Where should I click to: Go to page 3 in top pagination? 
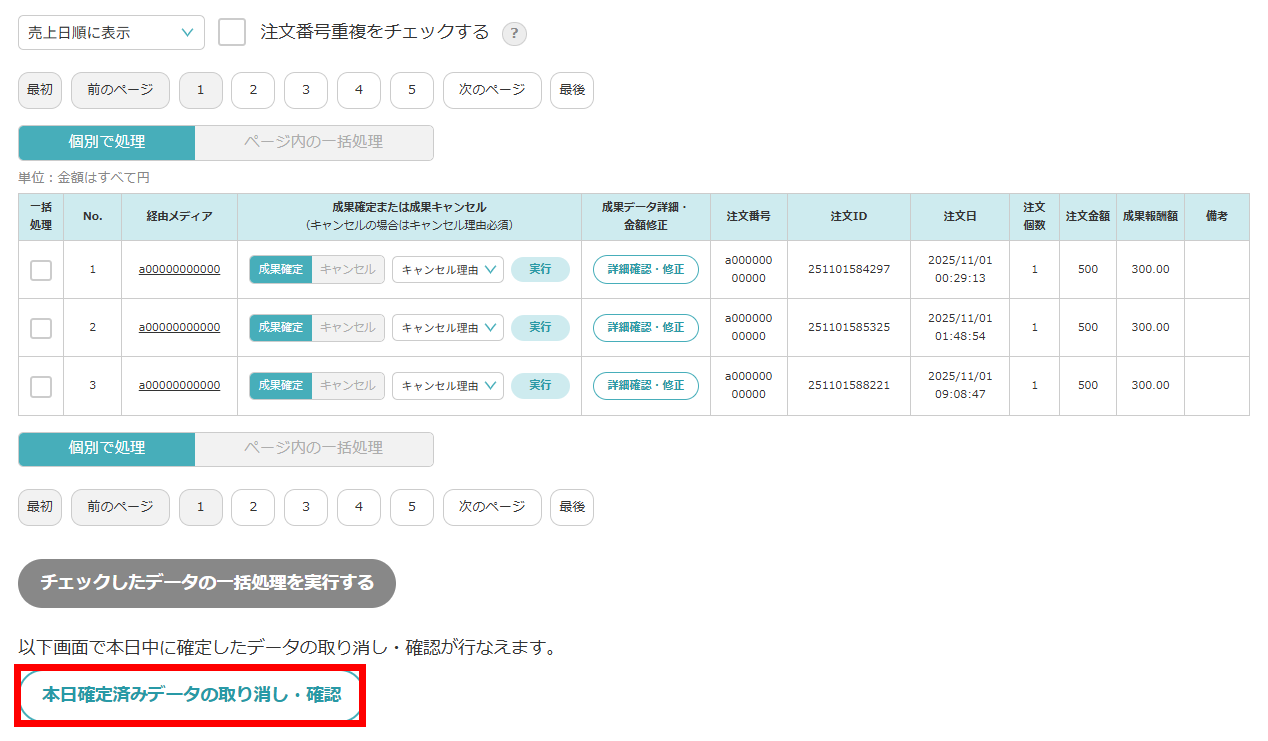(306, 90)
